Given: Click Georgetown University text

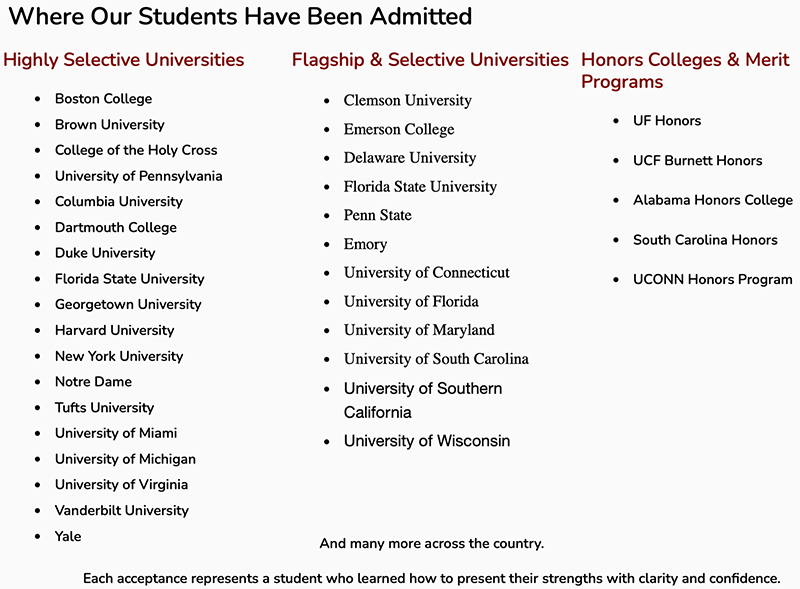Looking at the screenshot, I should coord(128,304).
